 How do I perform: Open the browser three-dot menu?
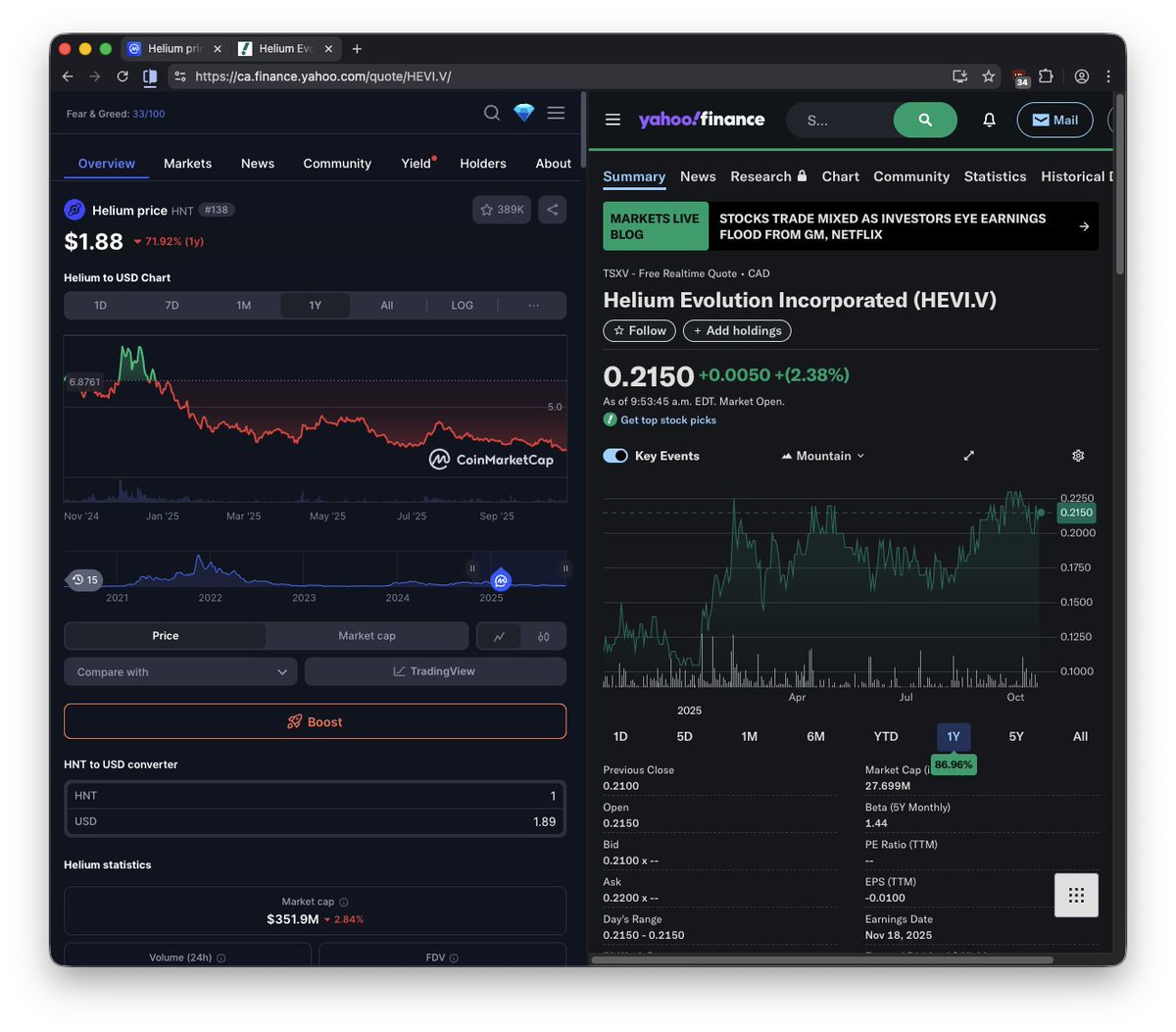pos(1108,76)
